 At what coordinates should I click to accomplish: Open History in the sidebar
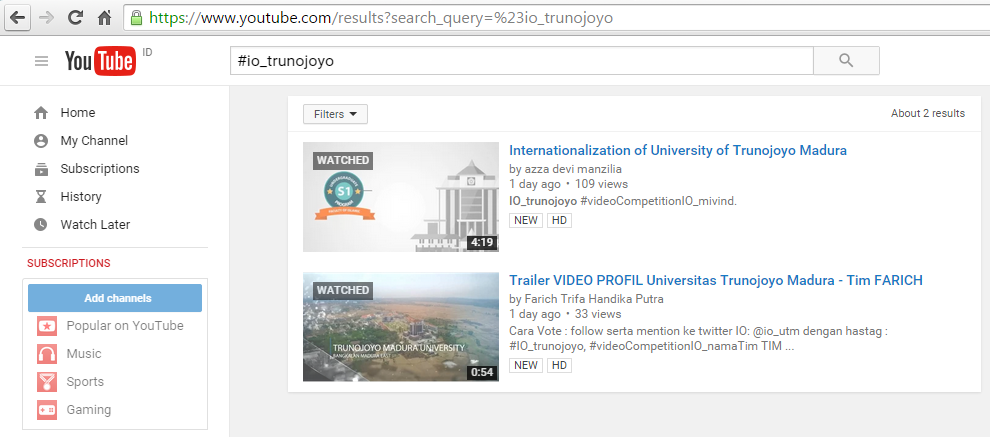pyautogui.click(x=81, y=196)
